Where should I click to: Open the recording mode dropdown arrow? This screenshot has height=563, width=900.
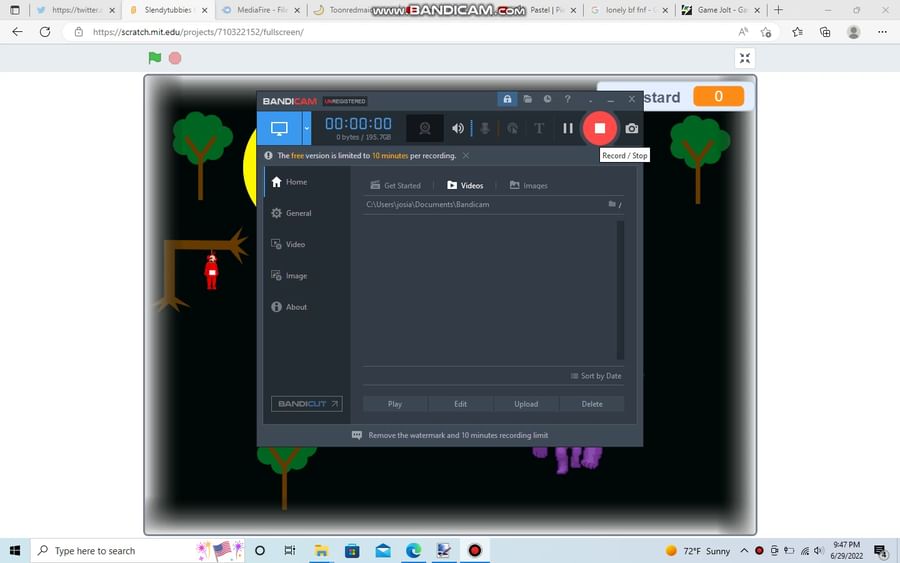click(307, 128)
